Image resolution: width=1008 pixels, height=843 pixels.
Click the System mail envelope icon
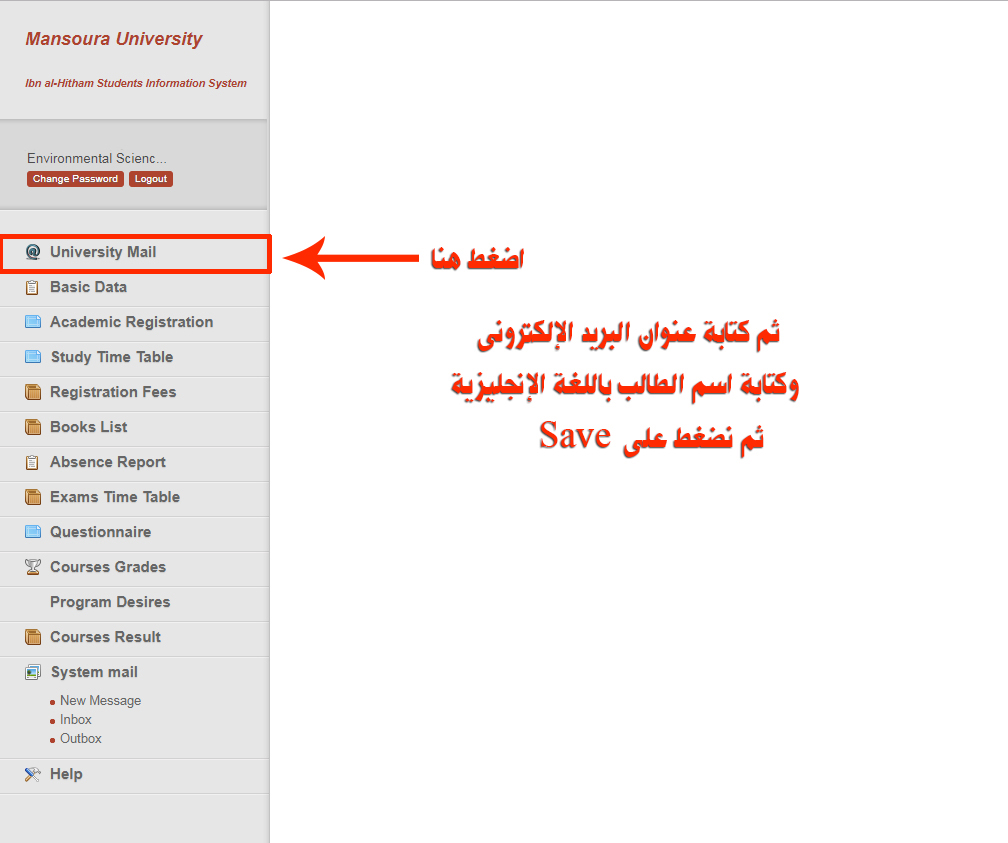32,672
